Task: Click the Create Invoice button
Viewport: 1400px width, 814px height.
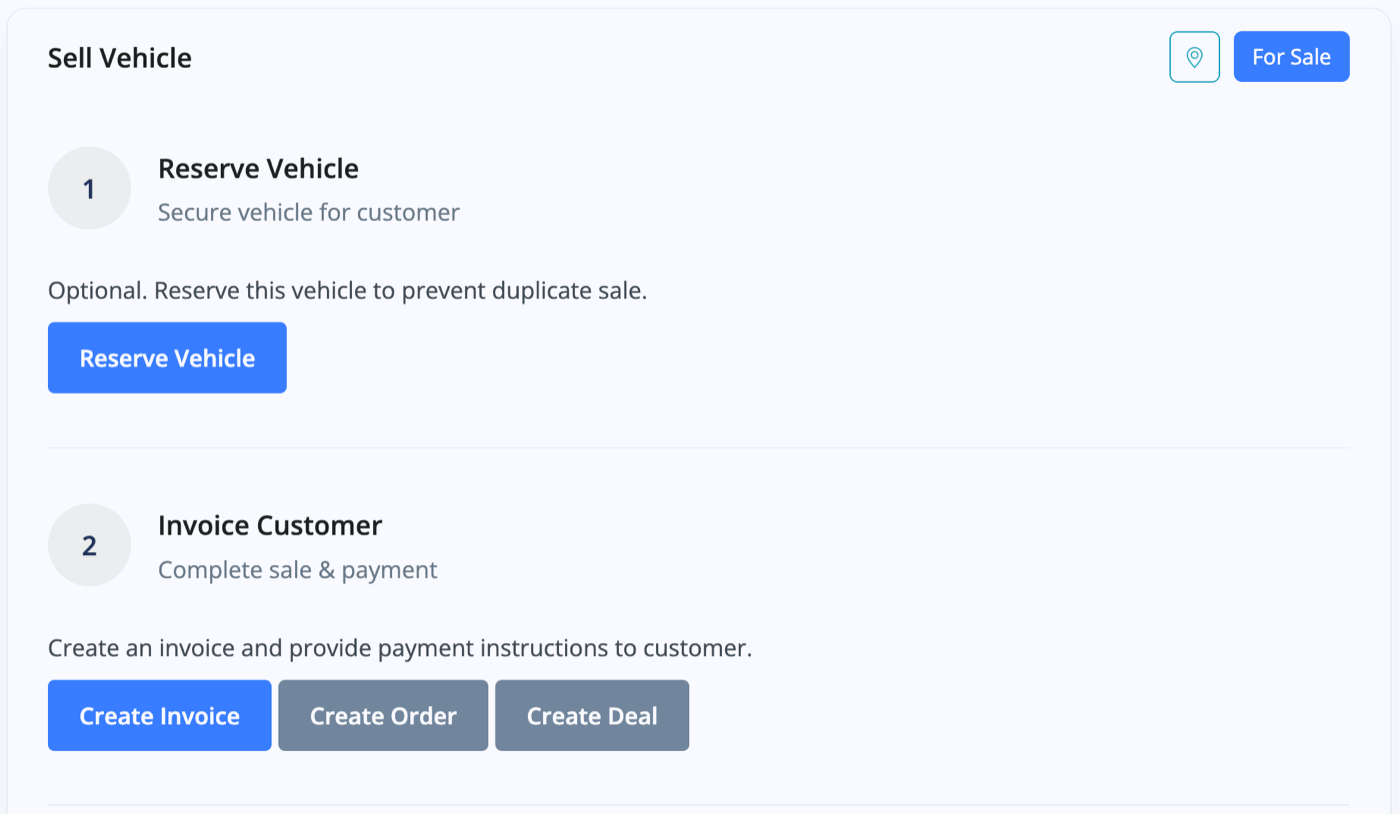Action: pyautogui.click(x=160, y=716)
